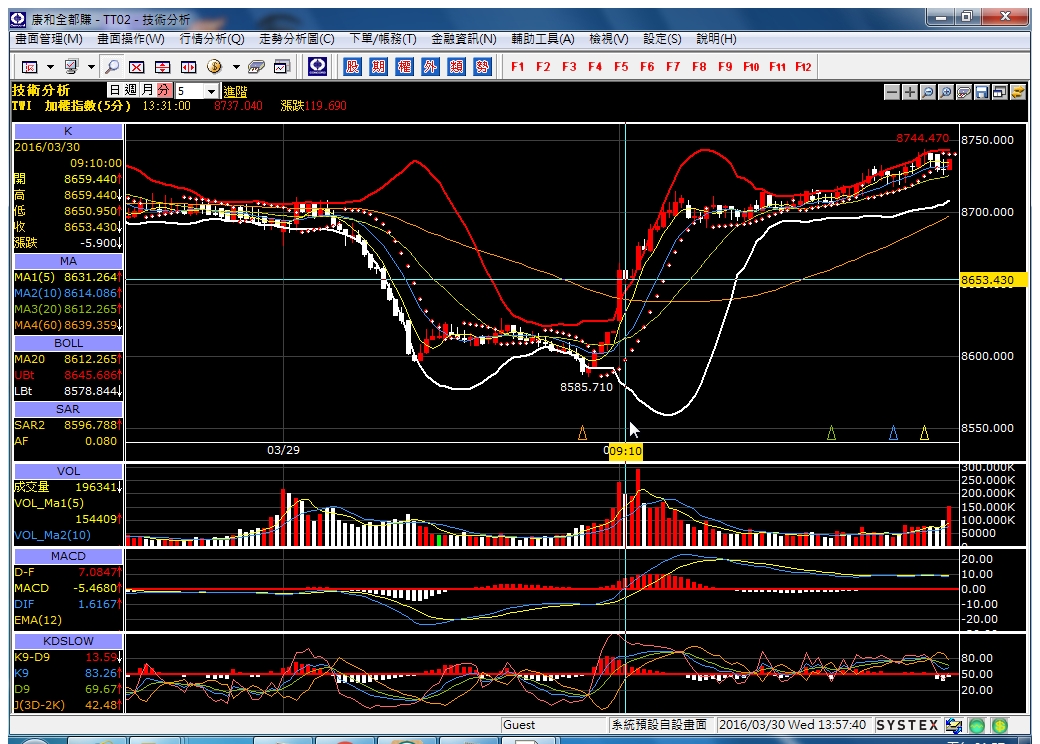
Task: Click the gold dollar coin icon
Action: tap(214, 66)
